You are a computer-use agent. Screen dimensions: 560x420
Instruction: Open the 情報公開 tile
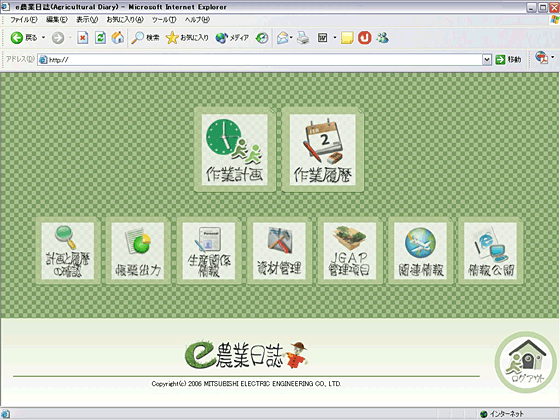click(x=490, y=251)
